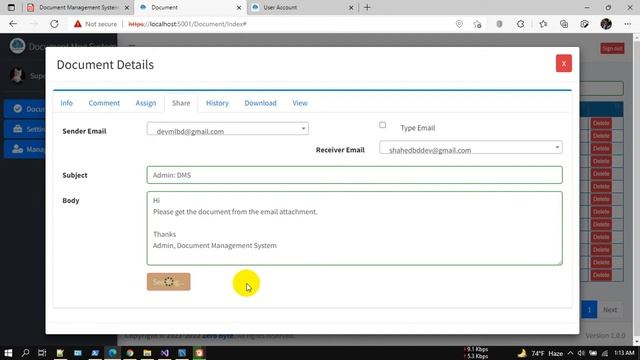Click the sidebar application logo
The image size is (640, 360).
17,46
